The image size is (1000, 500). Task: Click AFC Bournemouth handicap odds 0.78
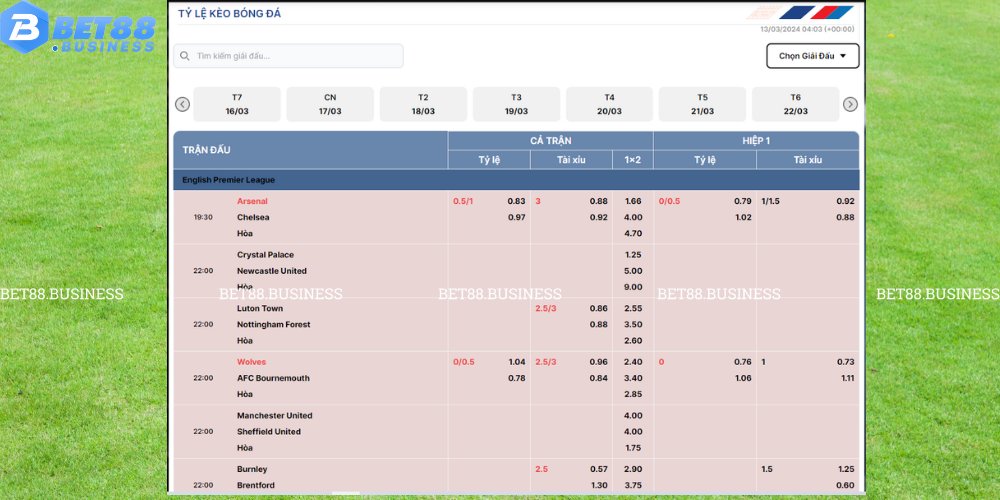[x=516, y=378]
